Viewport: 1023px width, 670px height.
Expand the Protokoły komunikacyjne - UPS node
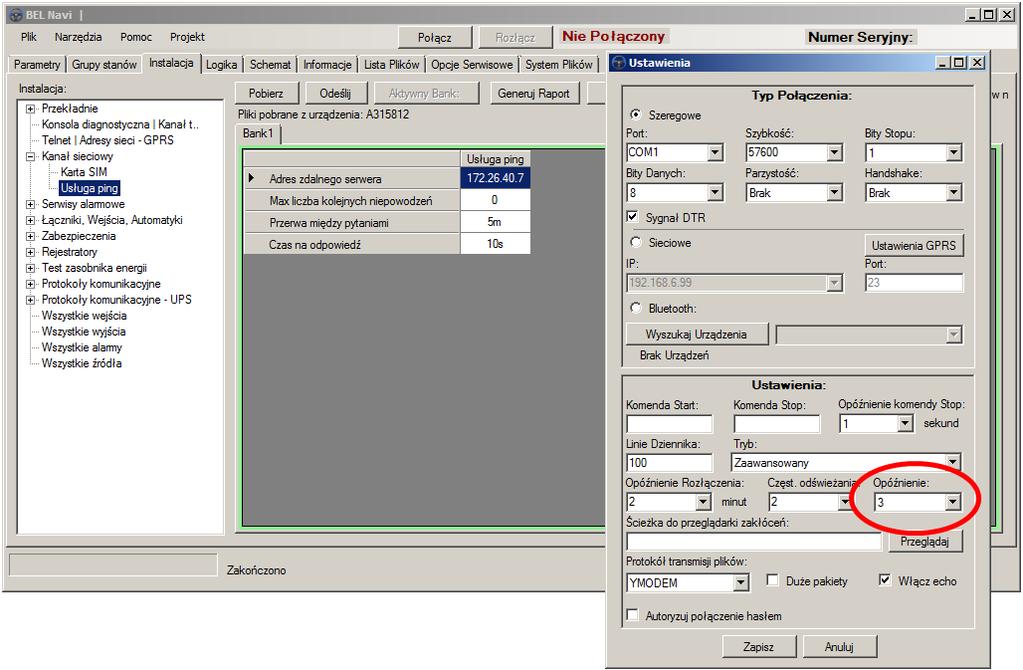[30, 300]
